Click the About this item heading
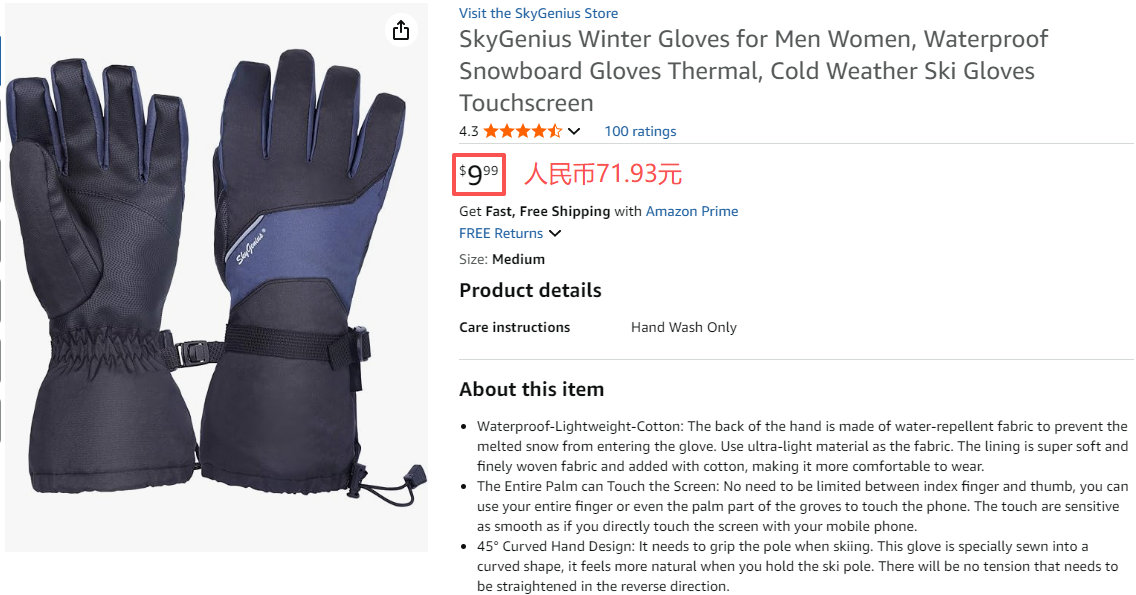The image size is (1136, 595). point(531,389)
